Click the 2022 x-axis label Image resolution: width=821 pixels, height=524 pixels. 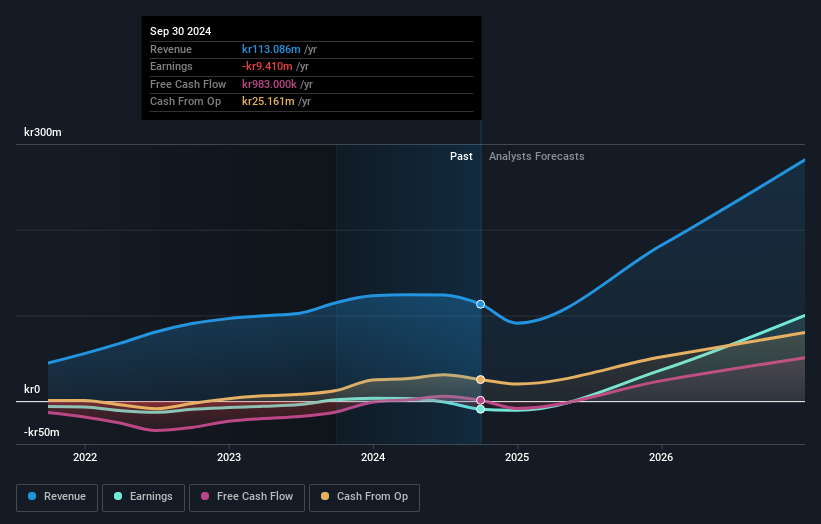tap(85, 457)
